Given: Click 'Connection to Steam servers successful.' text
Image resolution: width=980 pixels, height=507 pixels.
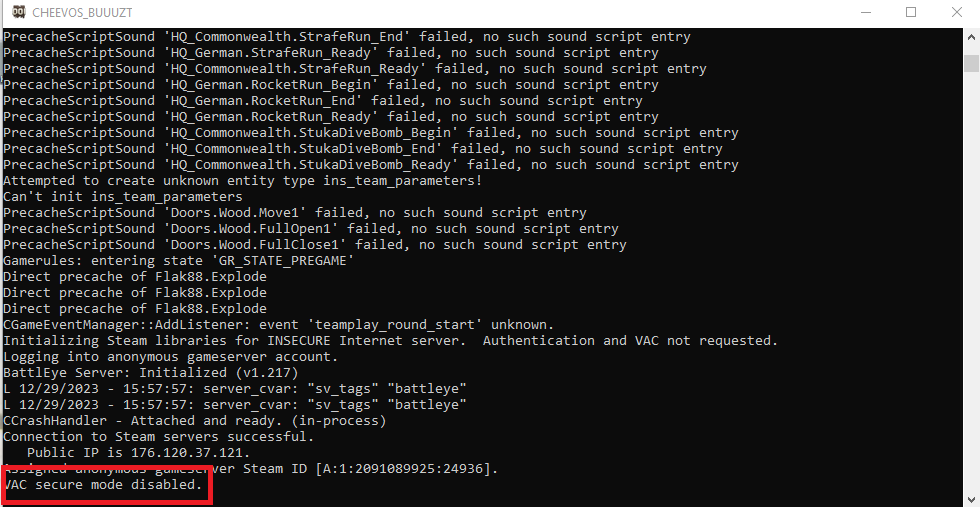Looking at the screenshot, I should [x=158, y=437].
